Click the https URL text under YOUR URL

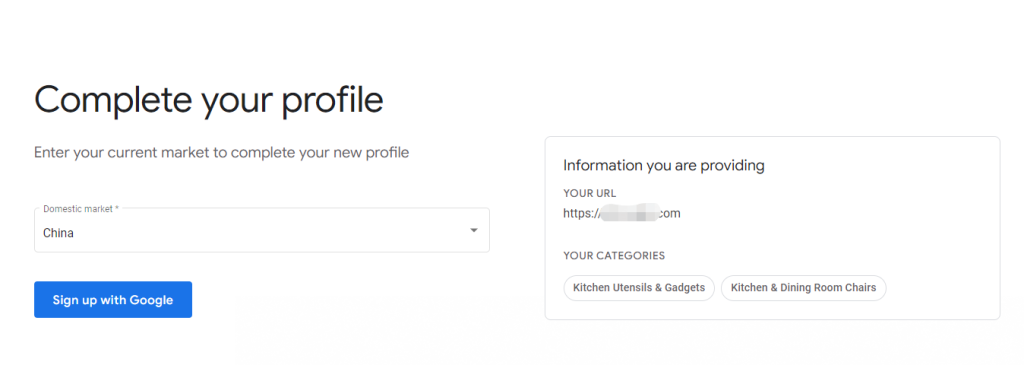tap(622, 214)
